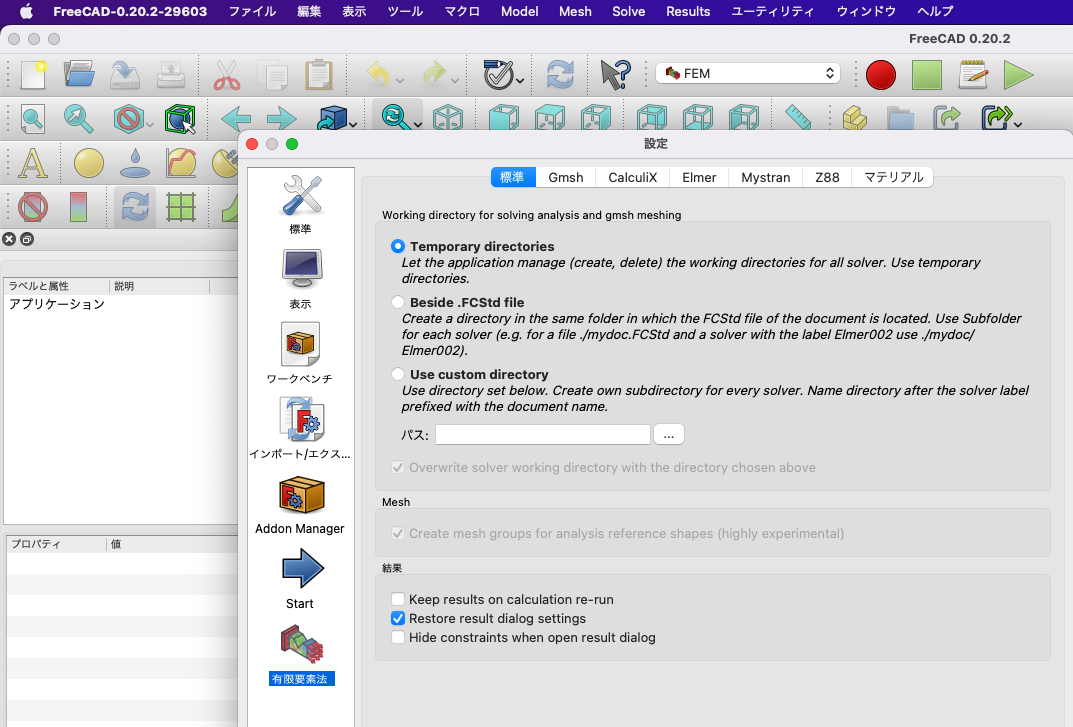Select the Beside .FCStd file option

398,302
